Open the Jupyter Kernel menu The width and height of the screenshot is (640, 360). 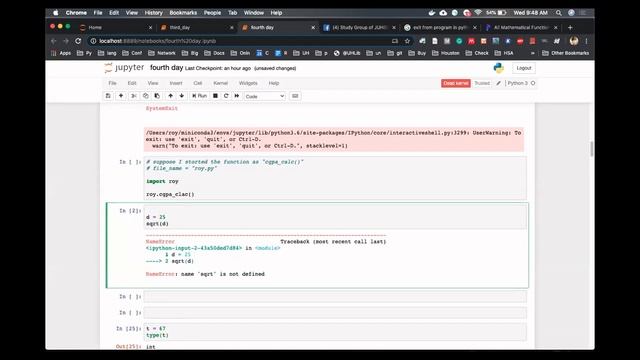pos(220,83)
